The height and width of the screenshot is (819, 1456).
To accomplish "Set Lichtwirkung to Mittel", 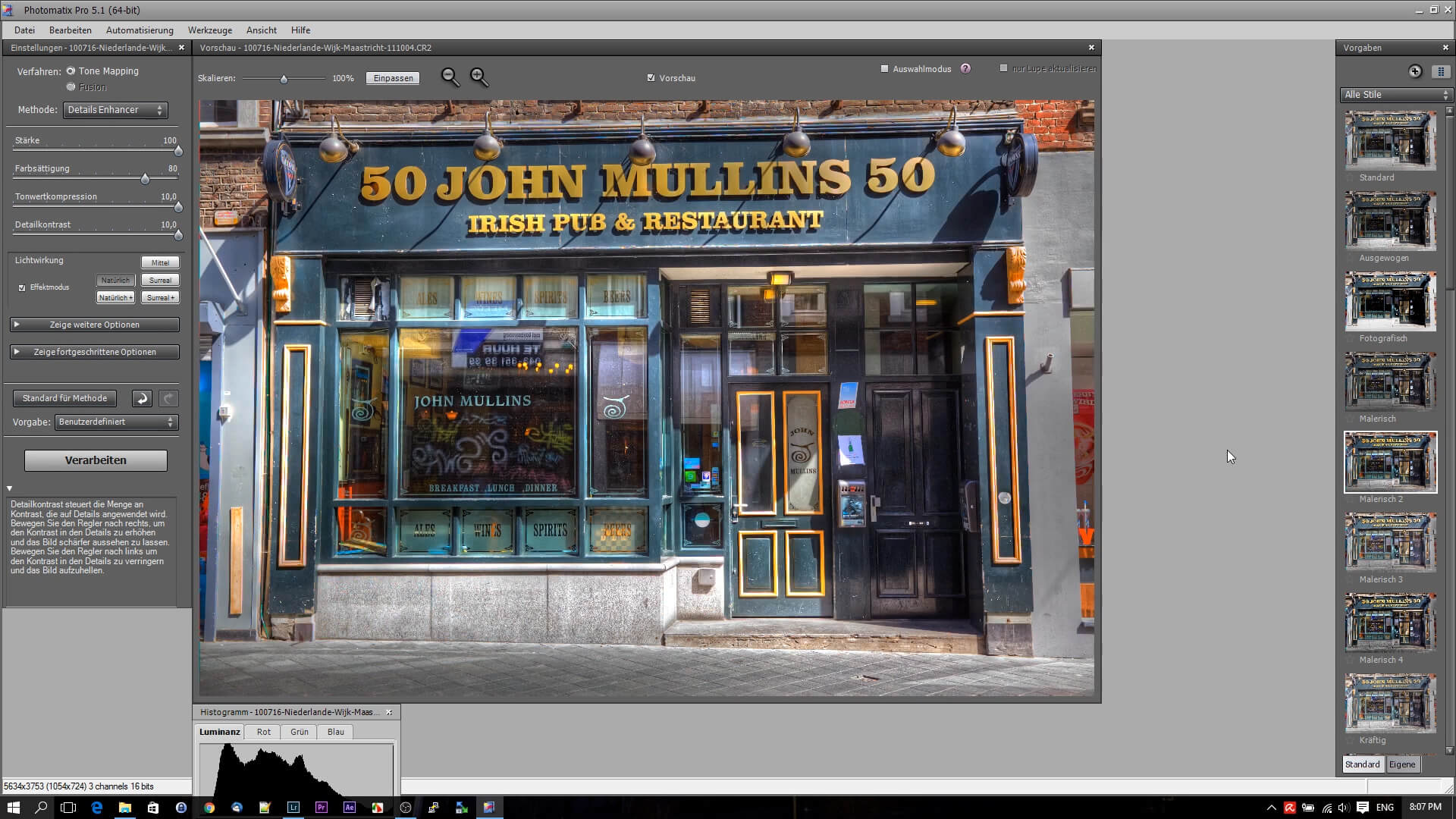I will coord(160,262).
